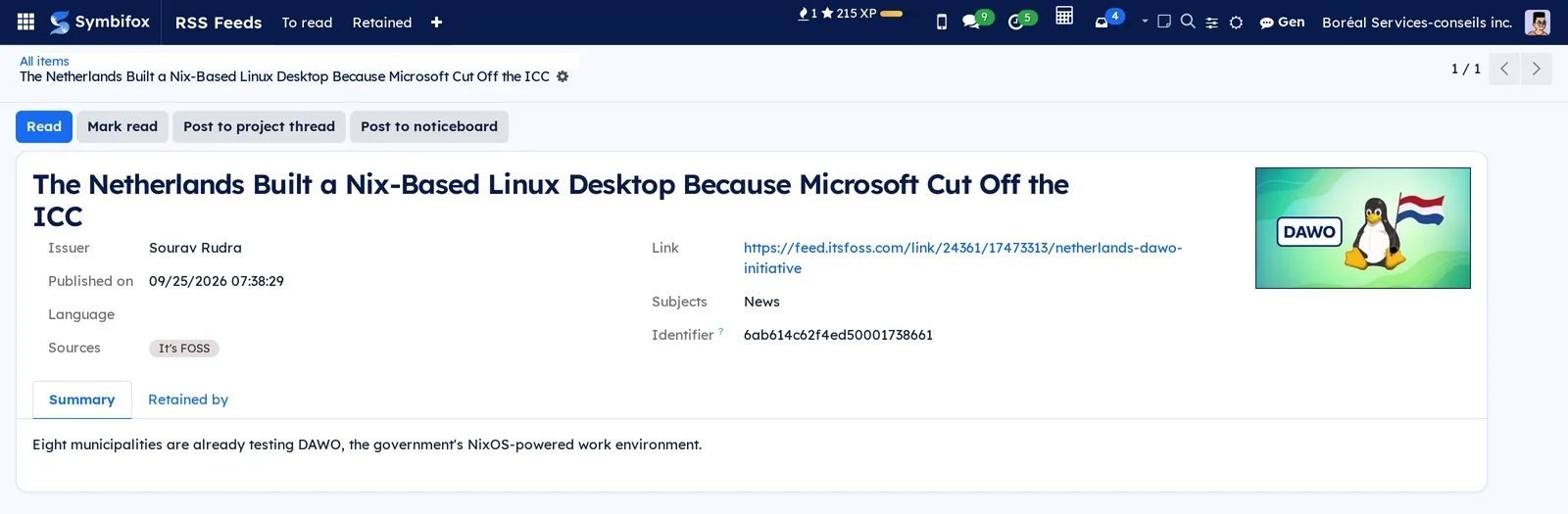The width and height of the screenshot is (1568, 514).
Task: Open the mobile phone icon
Action: point(942,22)
